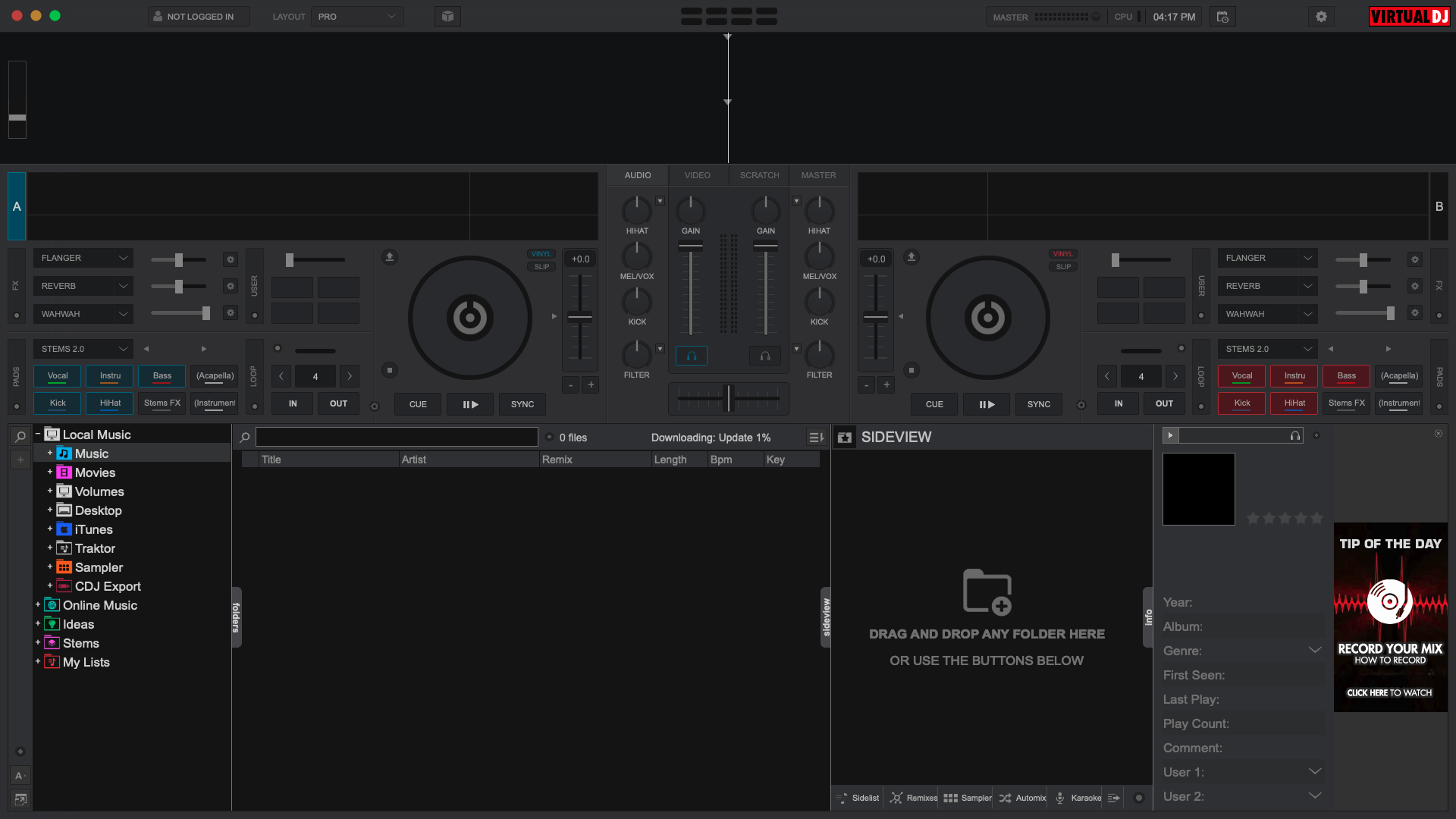Collapse the Local Music tree

(37, 434)
